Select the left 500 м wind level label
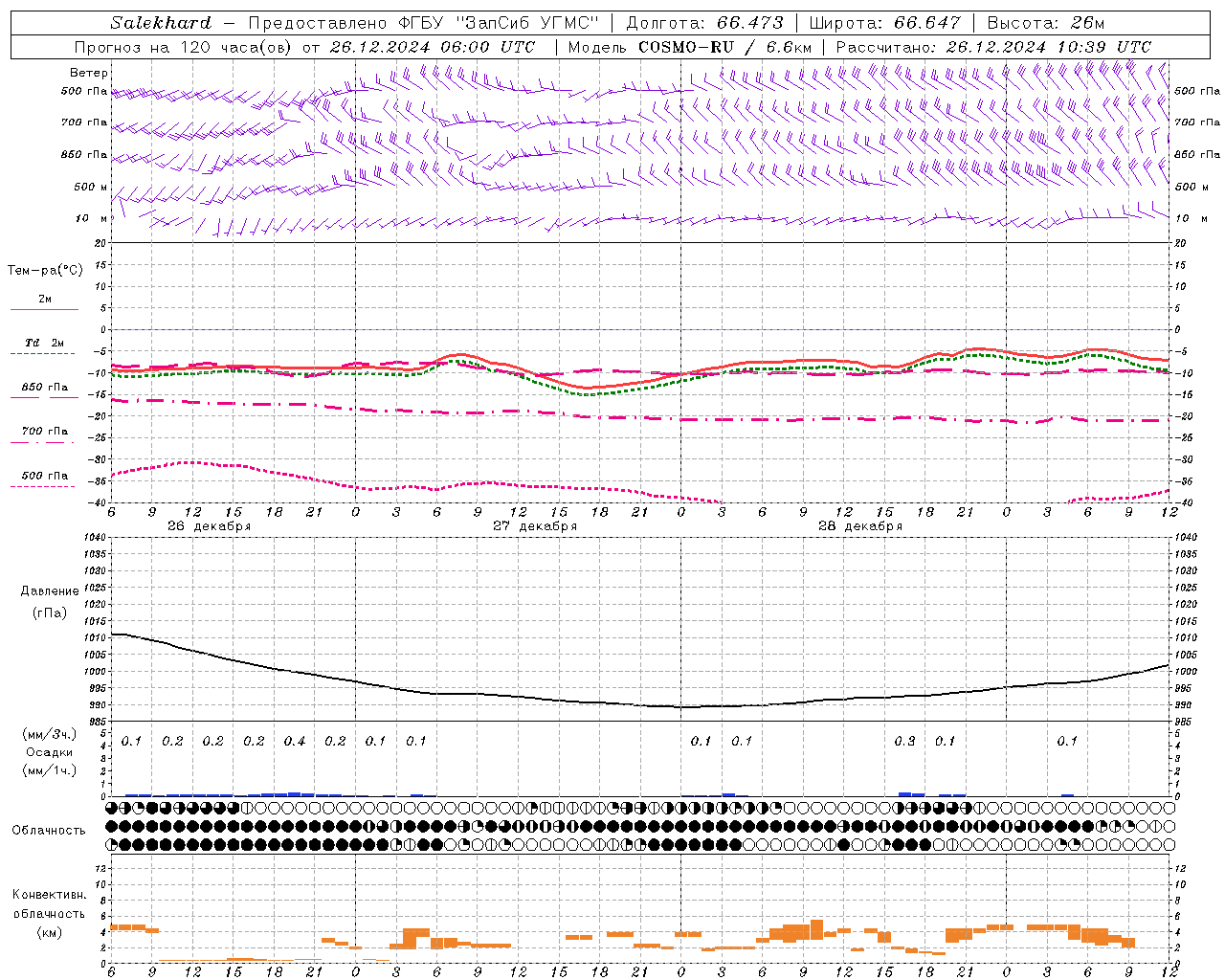 click(x=92, y=187)
